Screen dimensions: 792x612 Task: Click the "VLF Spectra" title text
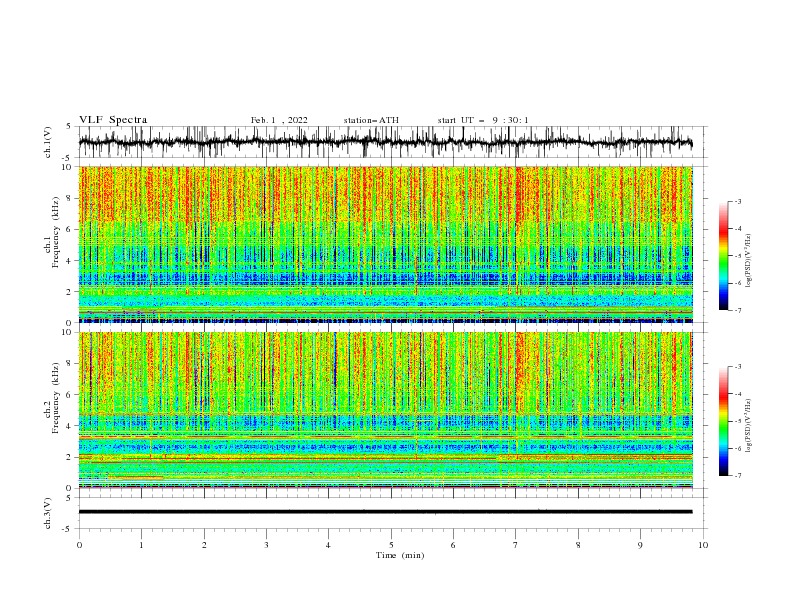[113, 120]
